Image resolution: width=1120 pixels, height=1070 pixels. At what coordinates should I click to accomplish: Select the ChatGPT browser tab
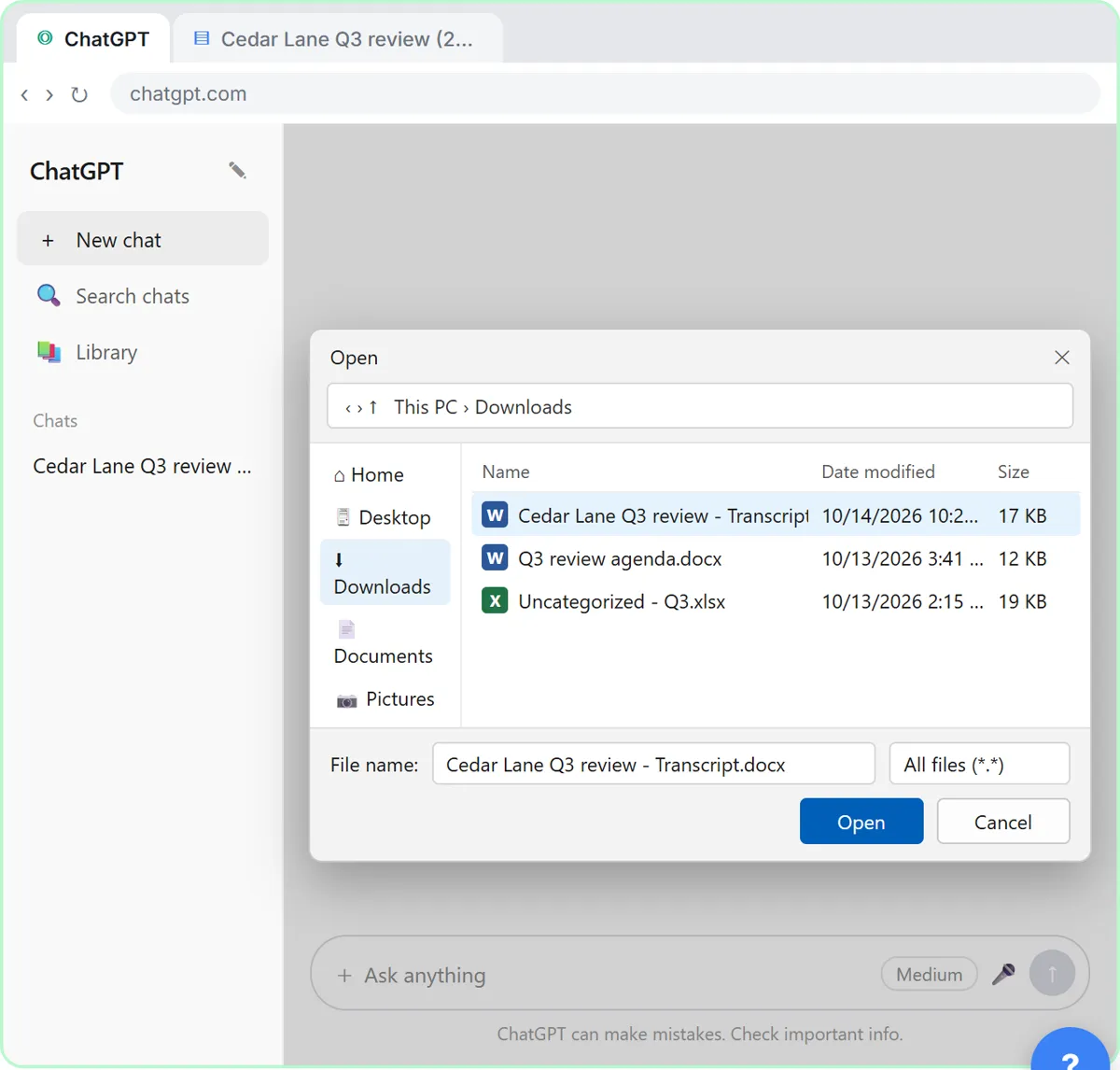click(94, 38)
